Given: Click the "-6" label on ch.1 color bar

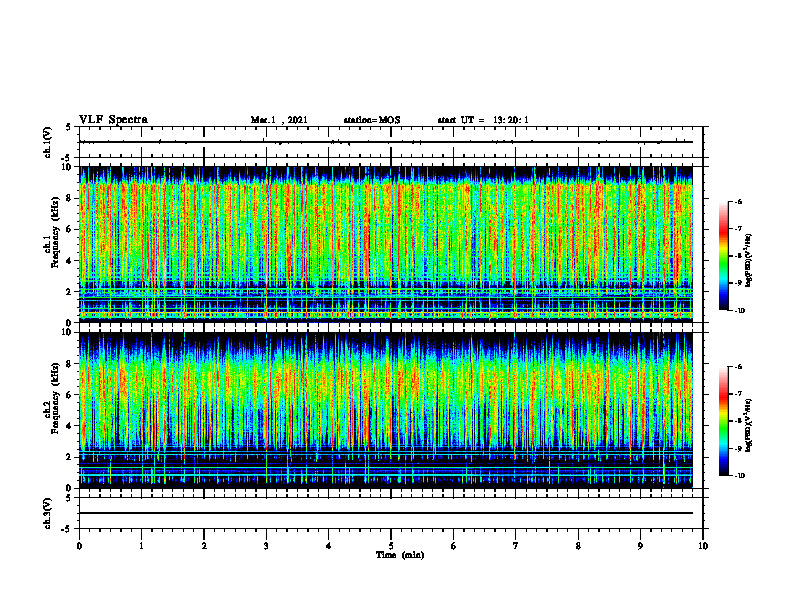Looking at the screenshot, I should pos(738,201).
